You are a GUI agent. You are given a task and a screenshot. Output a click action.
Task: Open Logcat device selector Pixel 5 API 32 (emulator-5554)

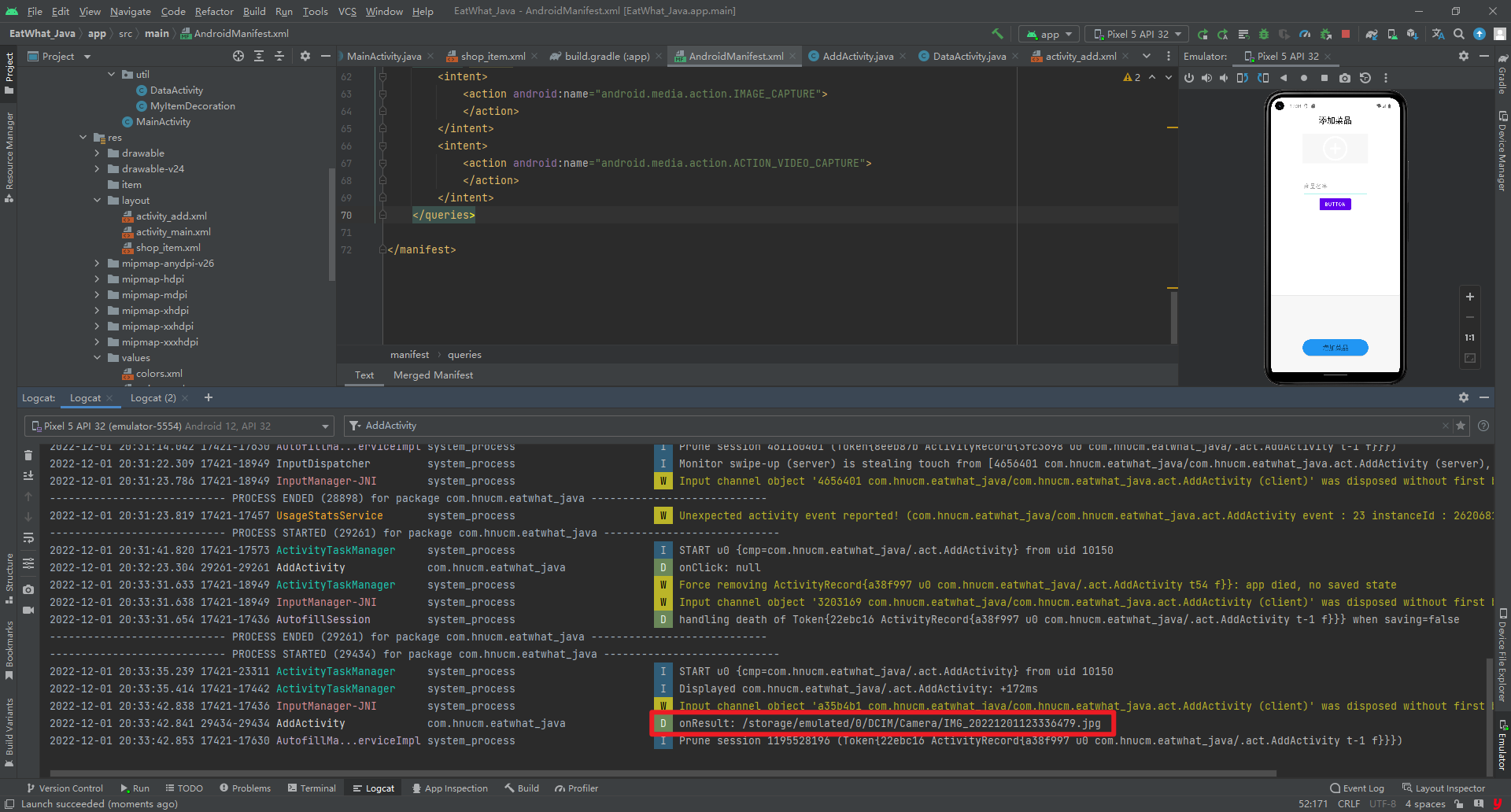180,426
